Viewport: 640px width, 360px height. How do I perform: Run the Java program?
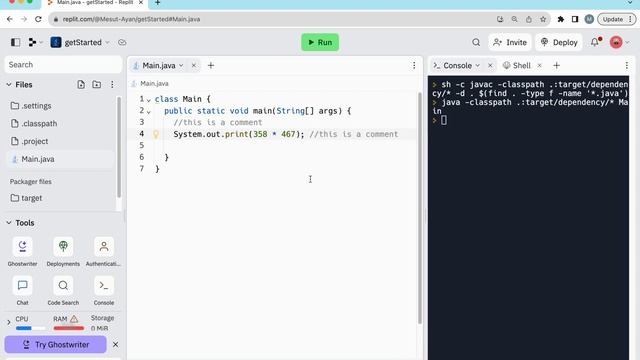click(x=320, y=42)
